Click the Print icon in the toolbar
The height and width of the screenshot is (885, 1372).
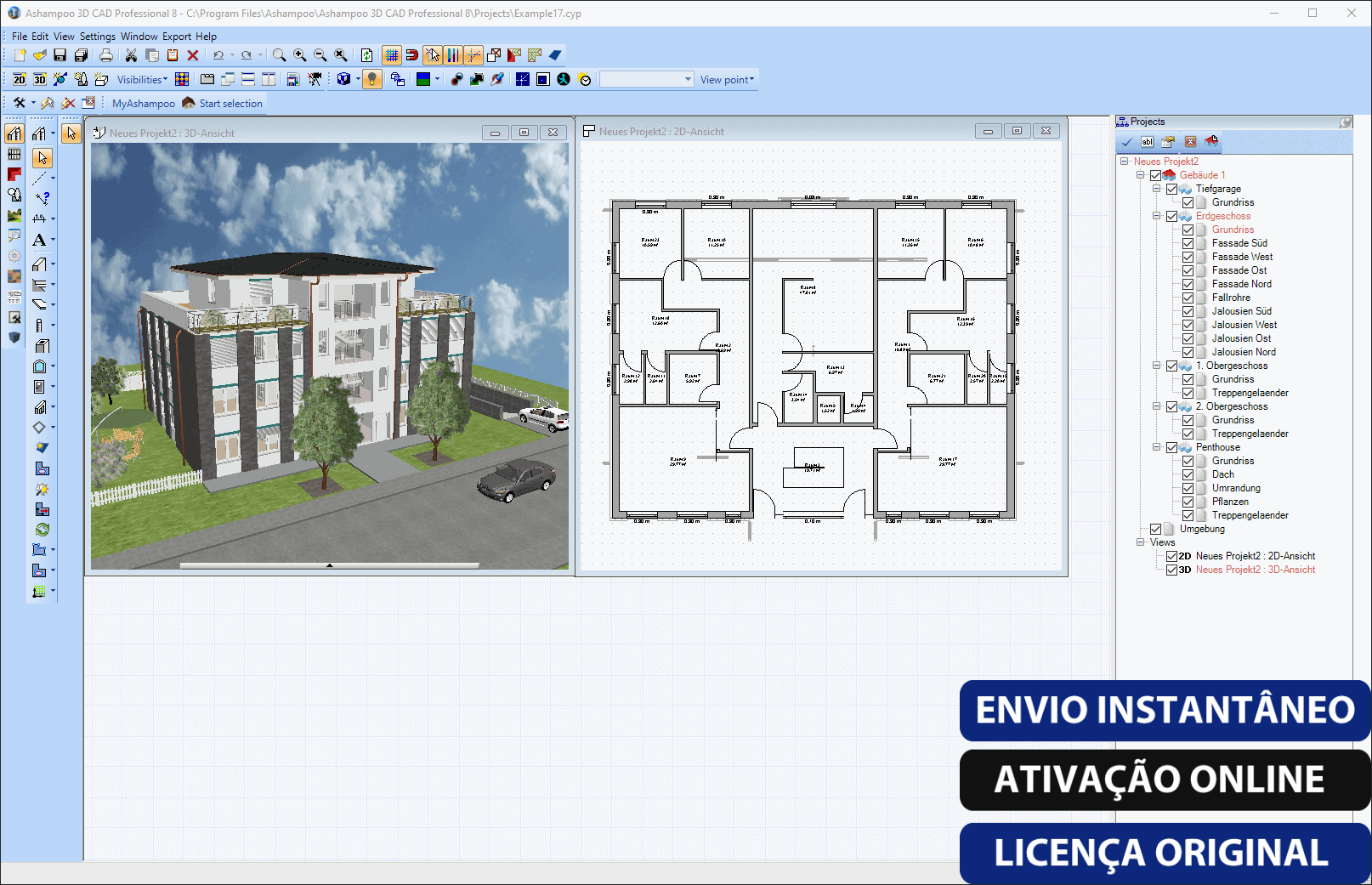[106, 55]
